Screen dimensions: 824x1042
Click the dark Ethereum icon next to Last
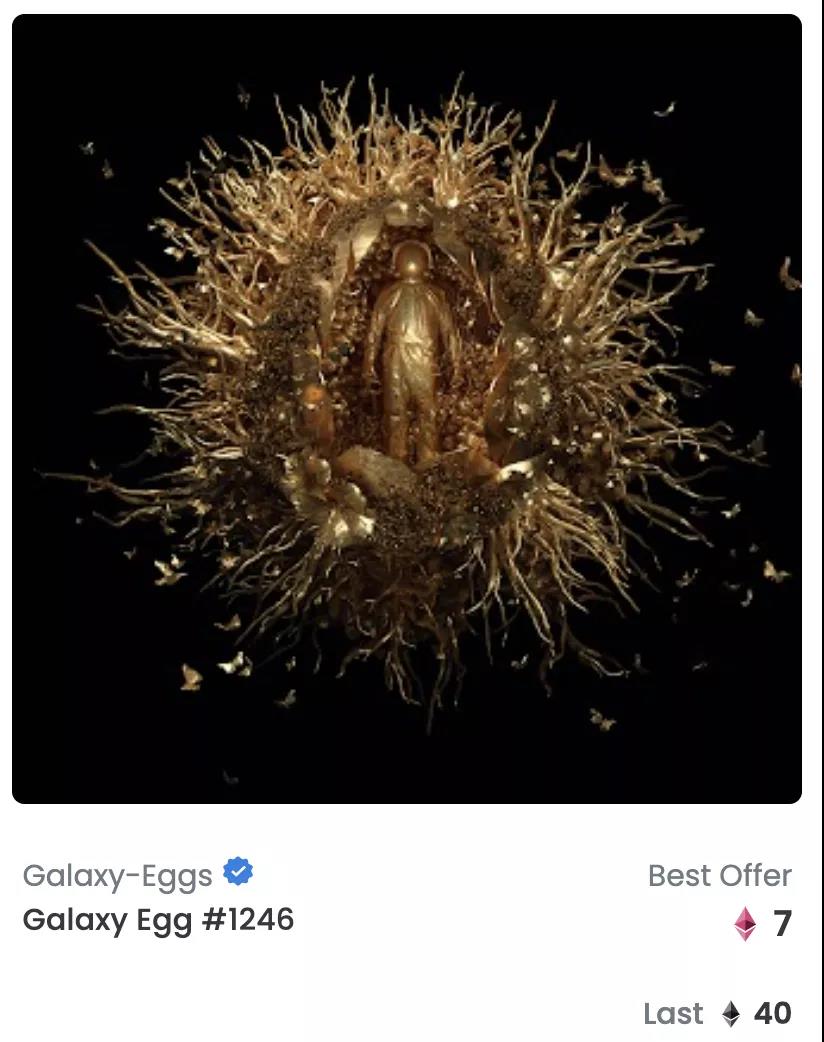[x=731, y=1014]
